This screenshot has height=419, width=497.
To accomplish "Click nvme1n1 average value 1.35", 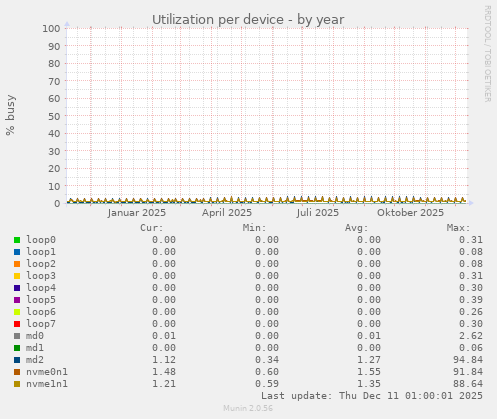I will tap(369, 384).
